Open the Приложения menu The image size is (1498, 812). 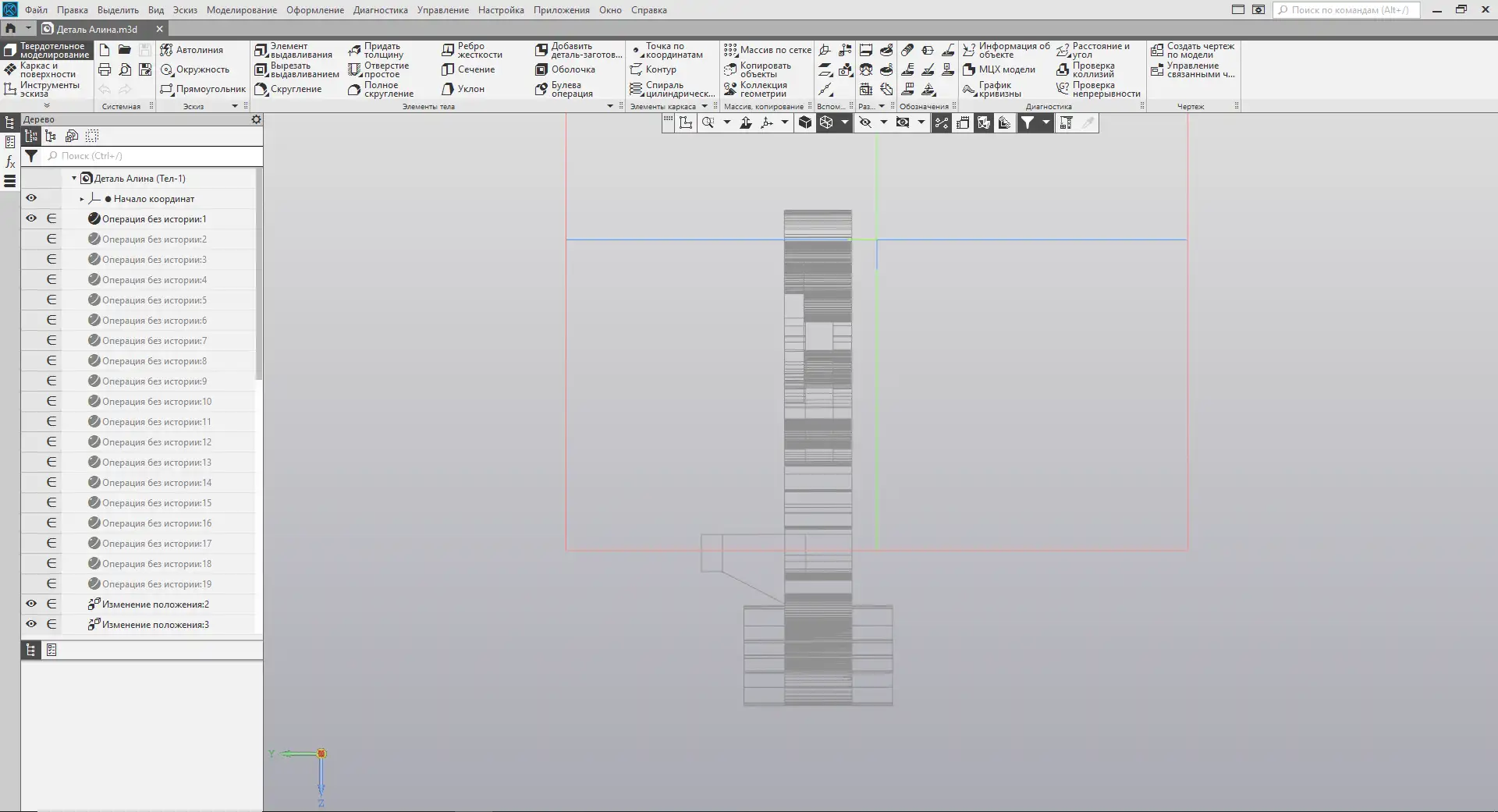click(x=561, y=10)
